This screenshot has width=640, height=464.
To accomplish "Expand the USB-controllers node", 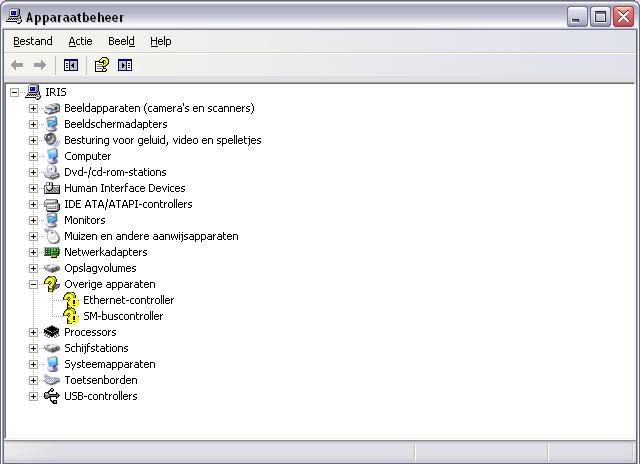I will tap(33, 396).
